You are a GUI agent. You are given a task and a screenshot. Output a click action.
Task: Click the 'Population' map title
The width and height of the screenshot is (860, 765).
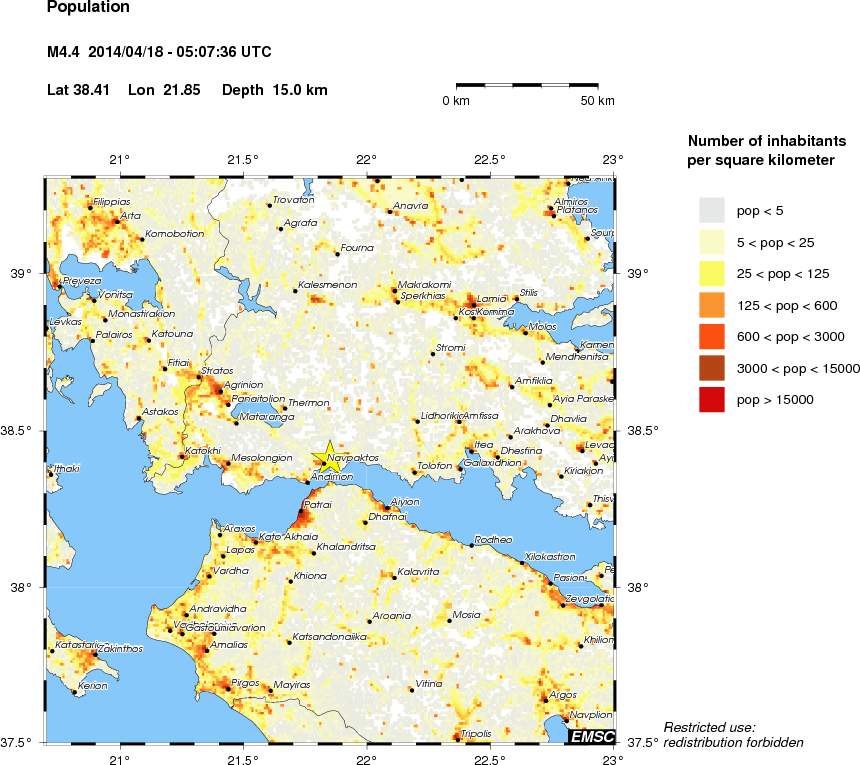point(88,8)
